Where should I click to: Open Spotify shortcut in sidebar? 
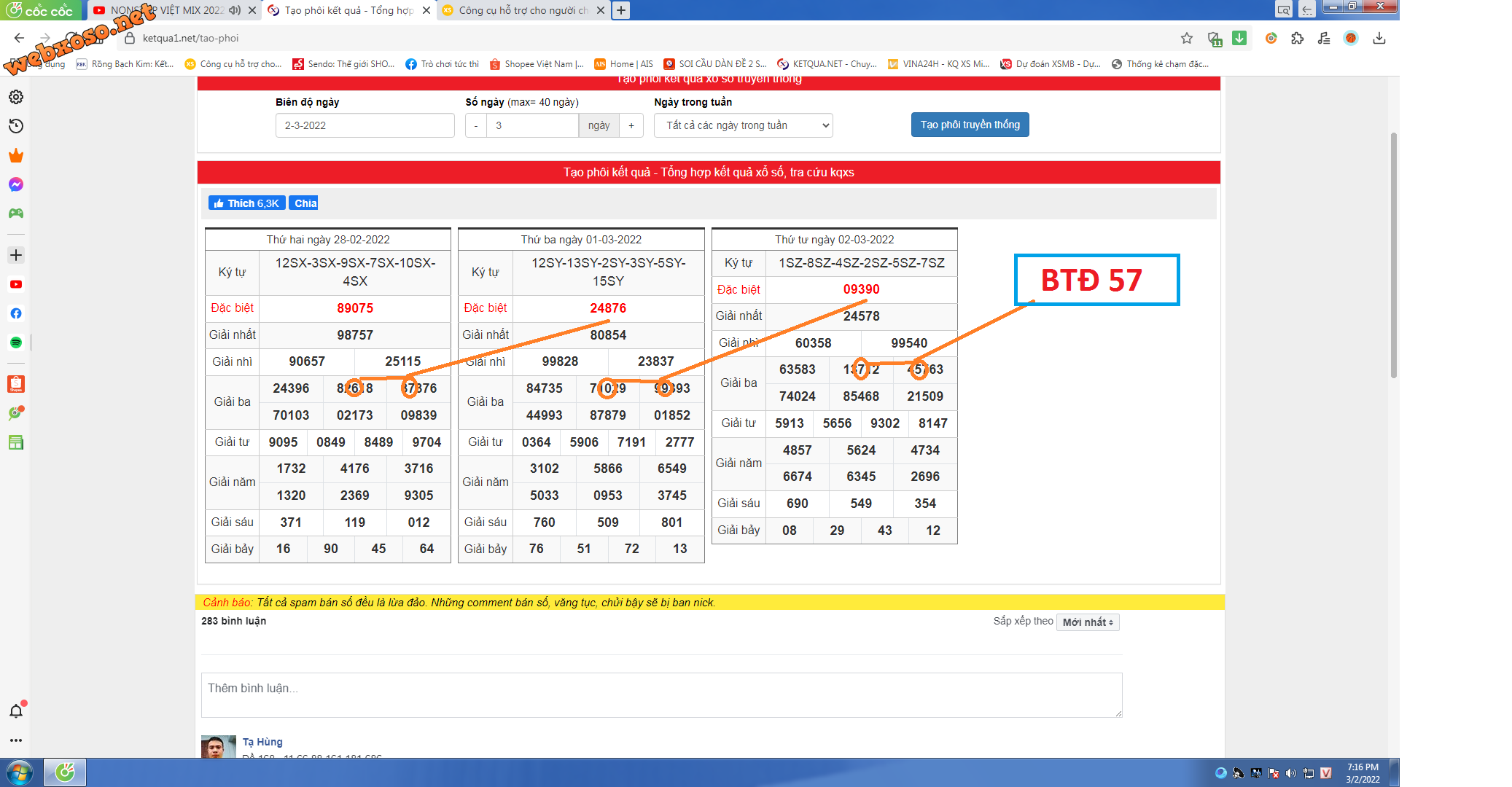pos(16,342)
